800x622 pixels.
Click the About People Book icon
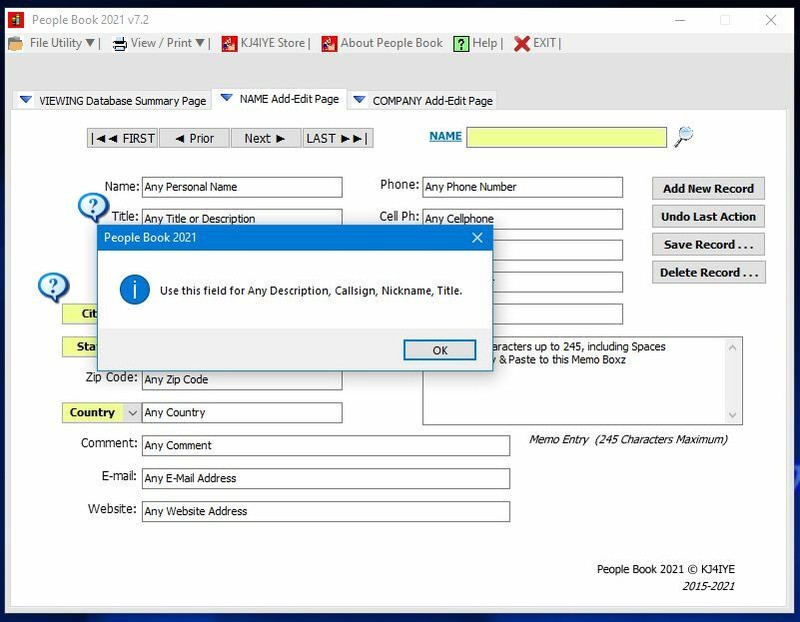[329, 44]
